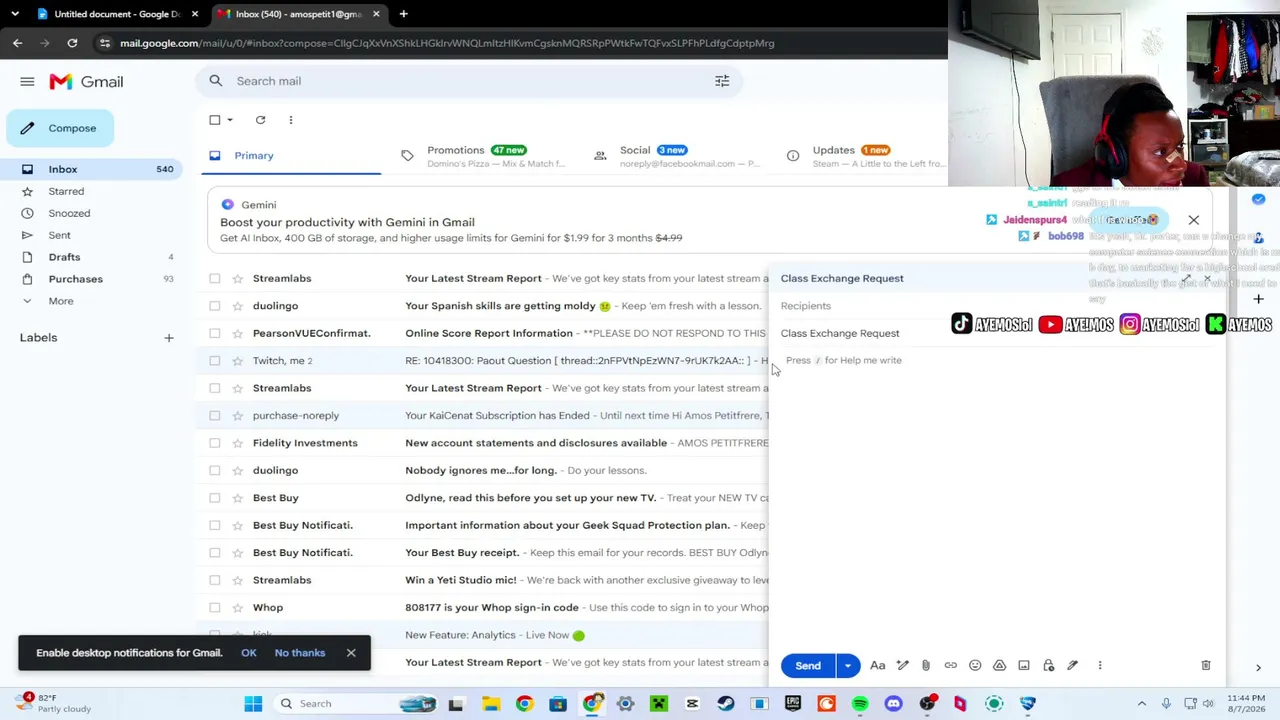
Task: Open File Explorer from the taskbar
Action: tap(491, 704)
